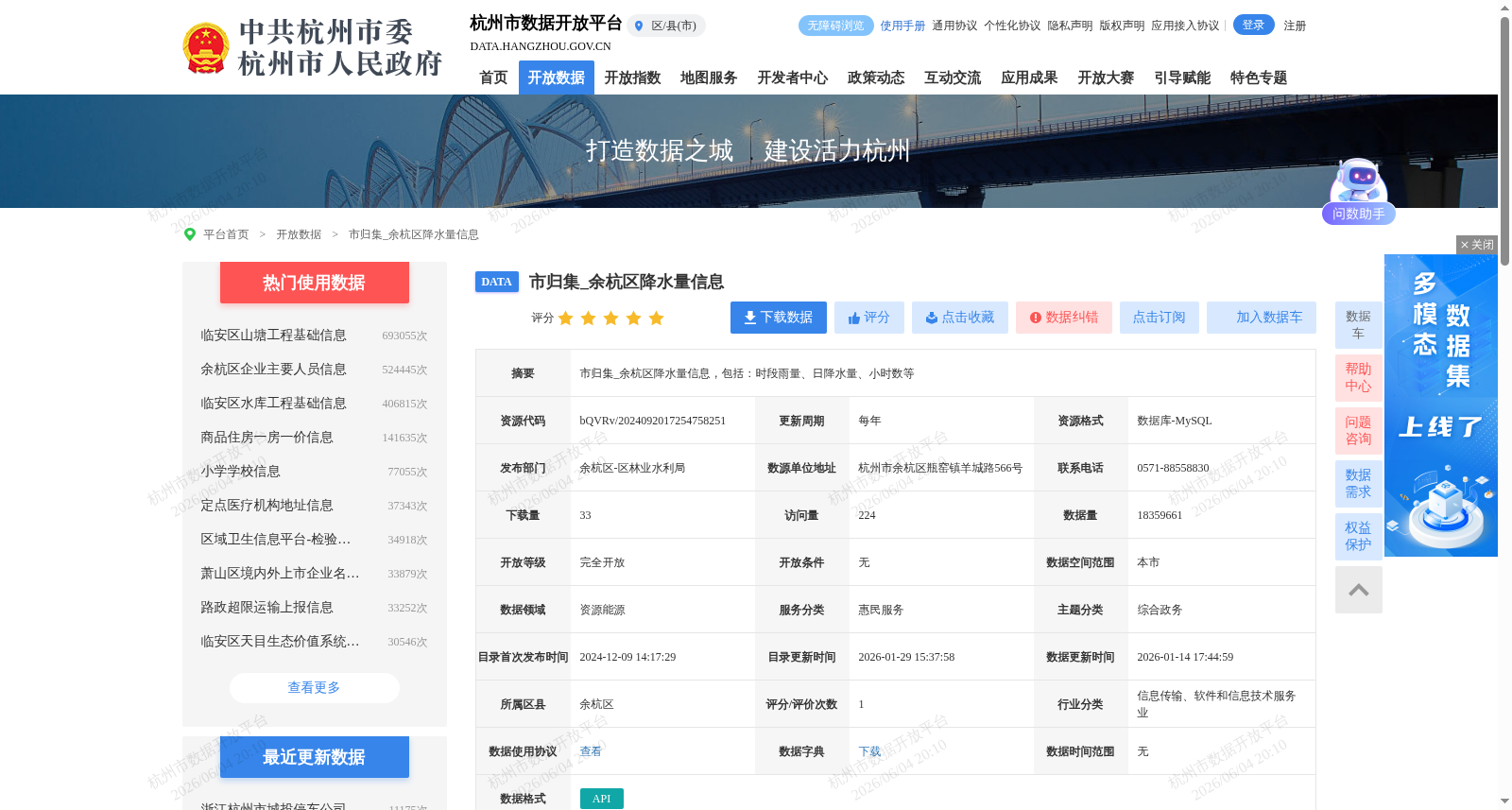Open the 开放指数 nav tab
The image size is (1512, 810).
pos(633,78)
